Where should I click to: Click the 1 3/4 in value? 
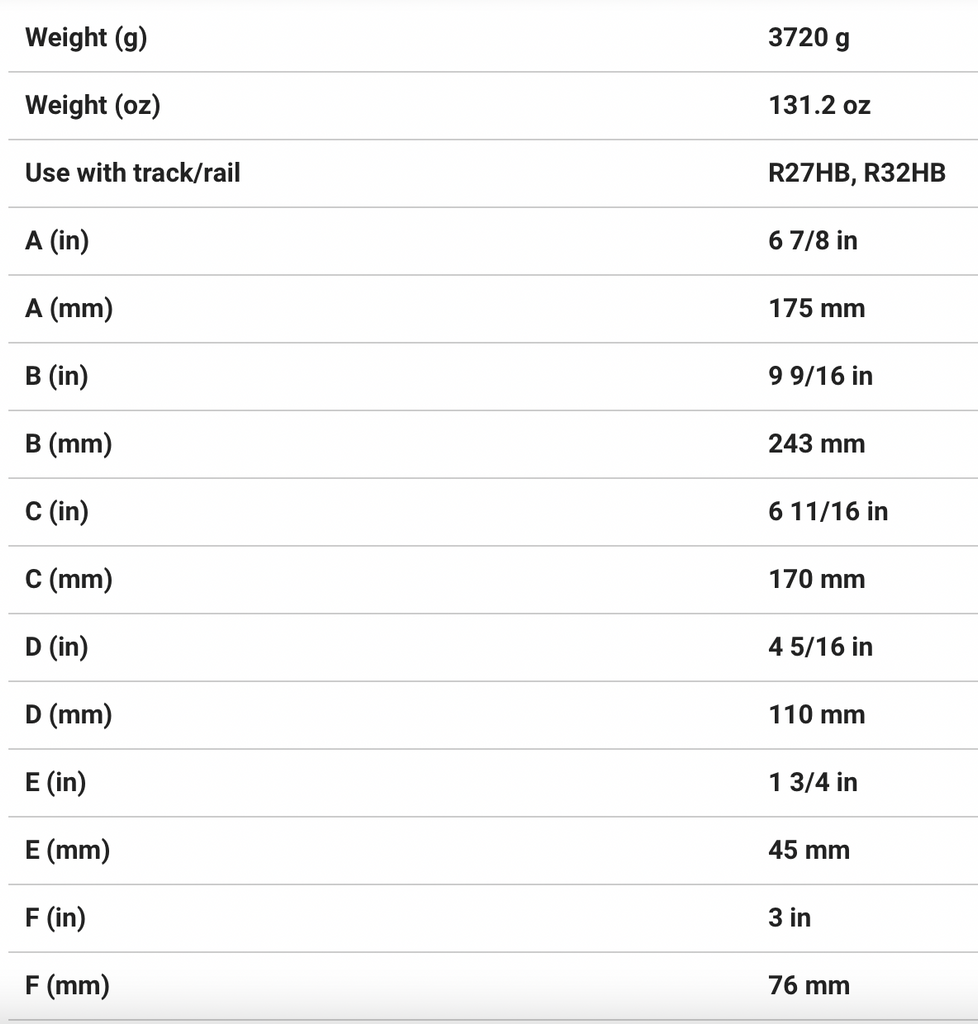(812, 782)
